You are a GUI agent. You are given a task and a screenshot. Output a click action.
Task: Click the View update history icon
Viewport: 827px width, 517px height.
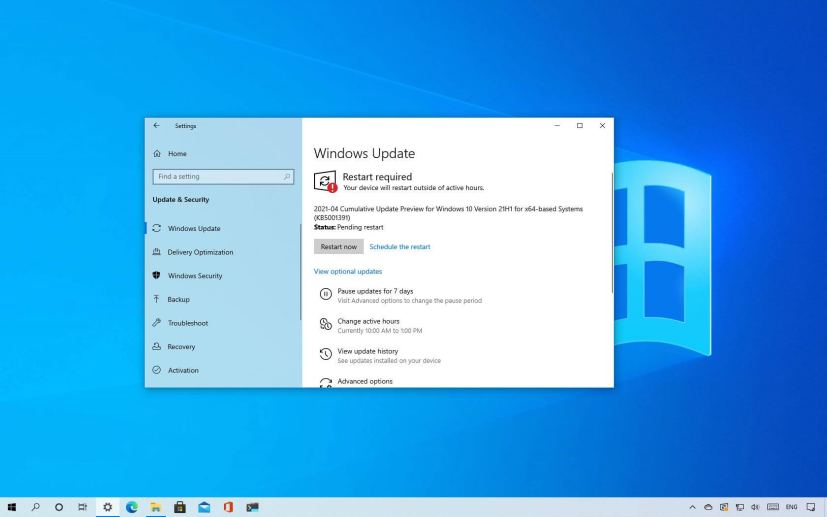(325, 355)
